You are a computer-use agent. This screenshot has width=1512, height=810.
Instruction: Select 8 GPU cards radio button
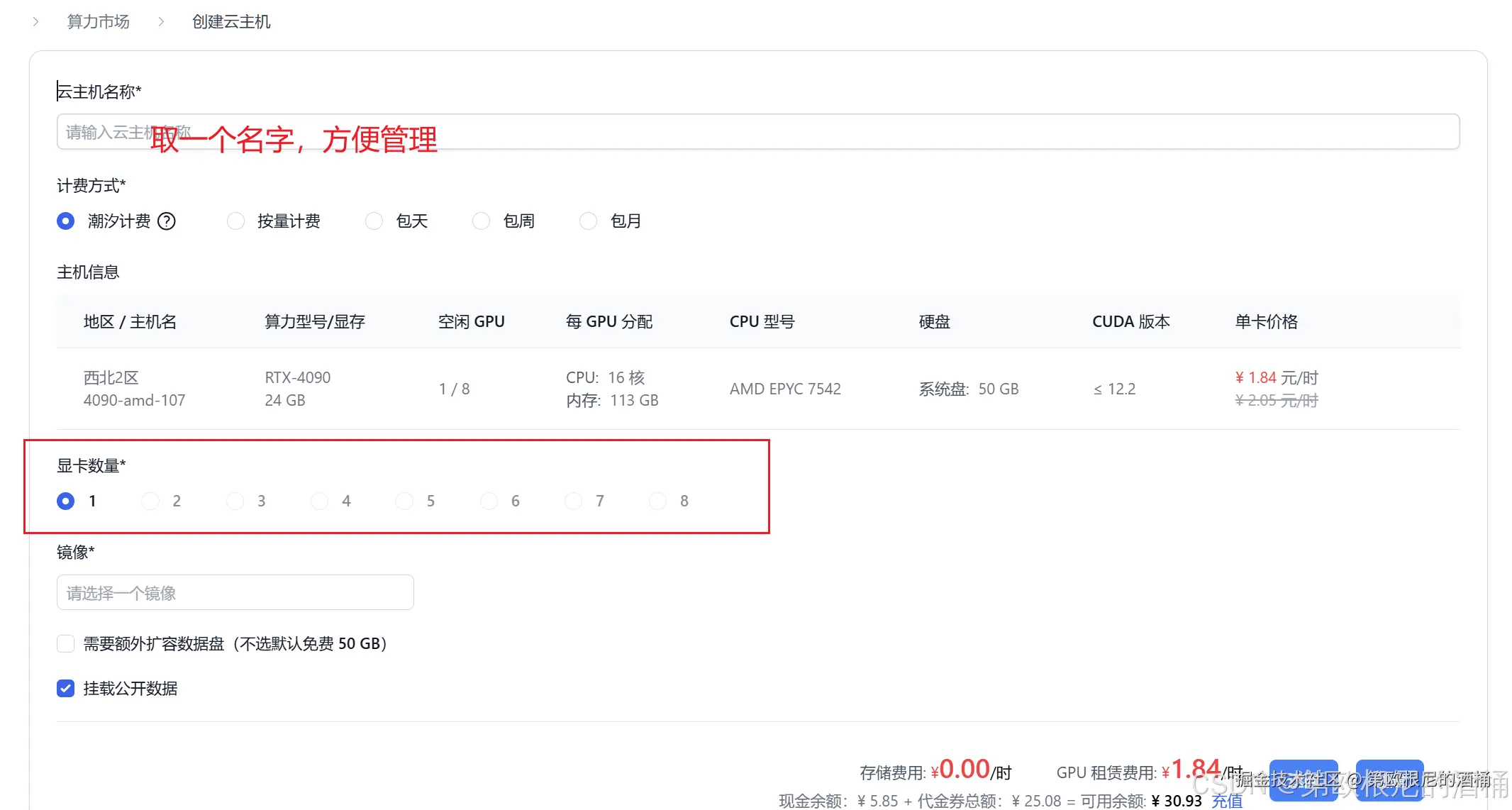tap(658, 501)
